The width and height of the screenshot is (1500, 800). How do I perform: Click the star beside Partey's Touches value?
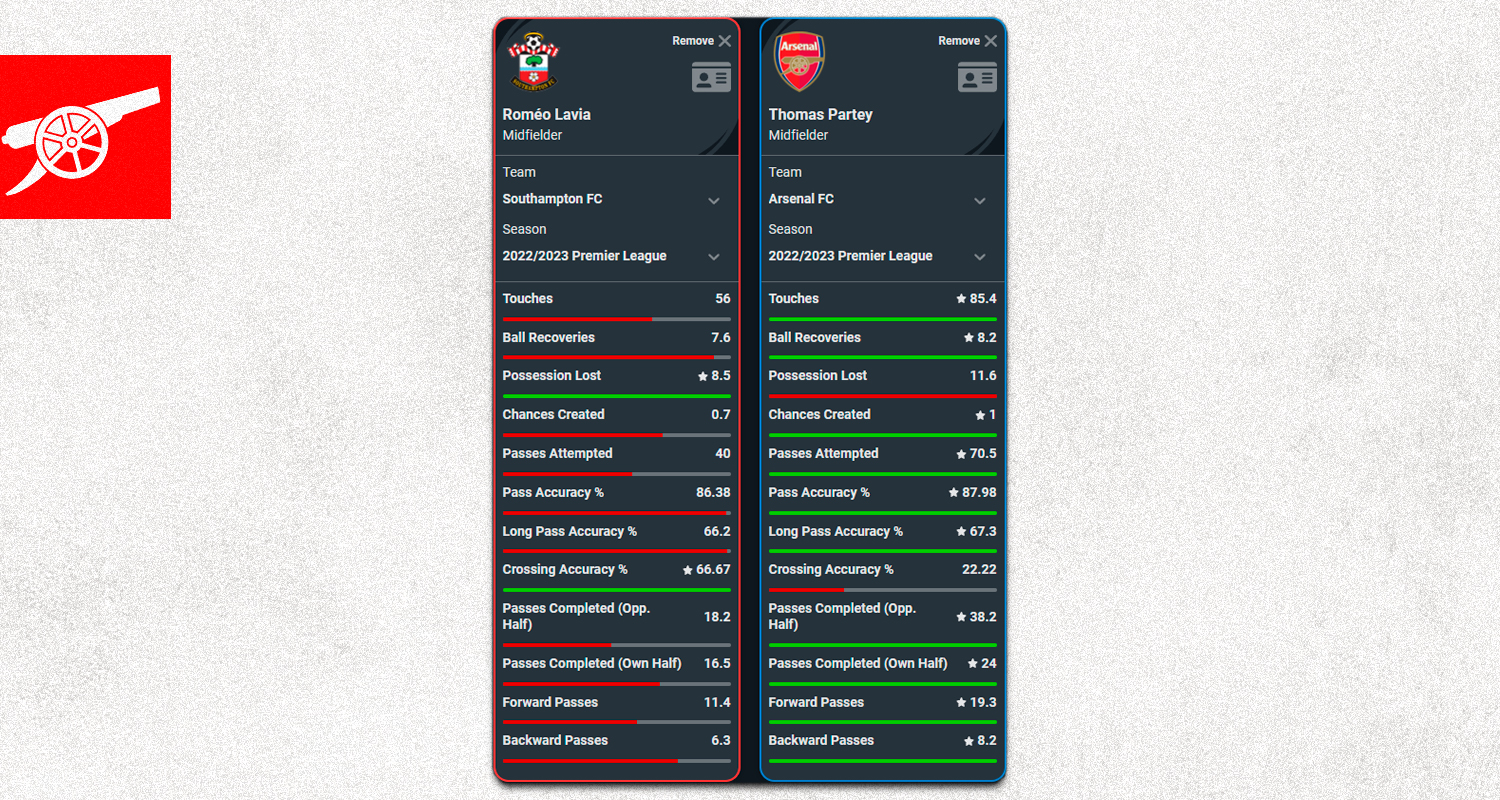click(x=961, y=299)
